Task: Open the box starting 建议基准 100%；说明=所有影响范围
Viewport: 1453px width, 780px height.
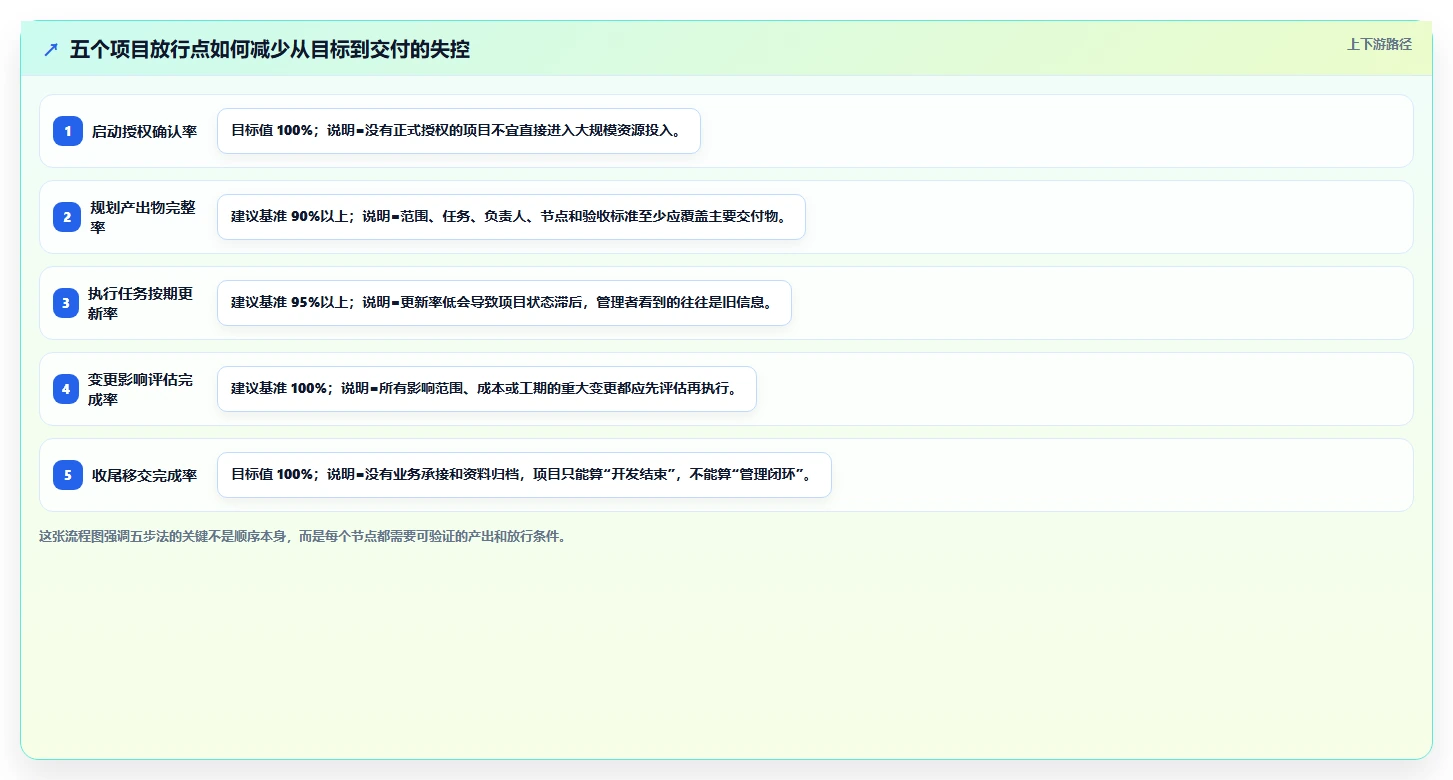Action: (x=487, y=389)
